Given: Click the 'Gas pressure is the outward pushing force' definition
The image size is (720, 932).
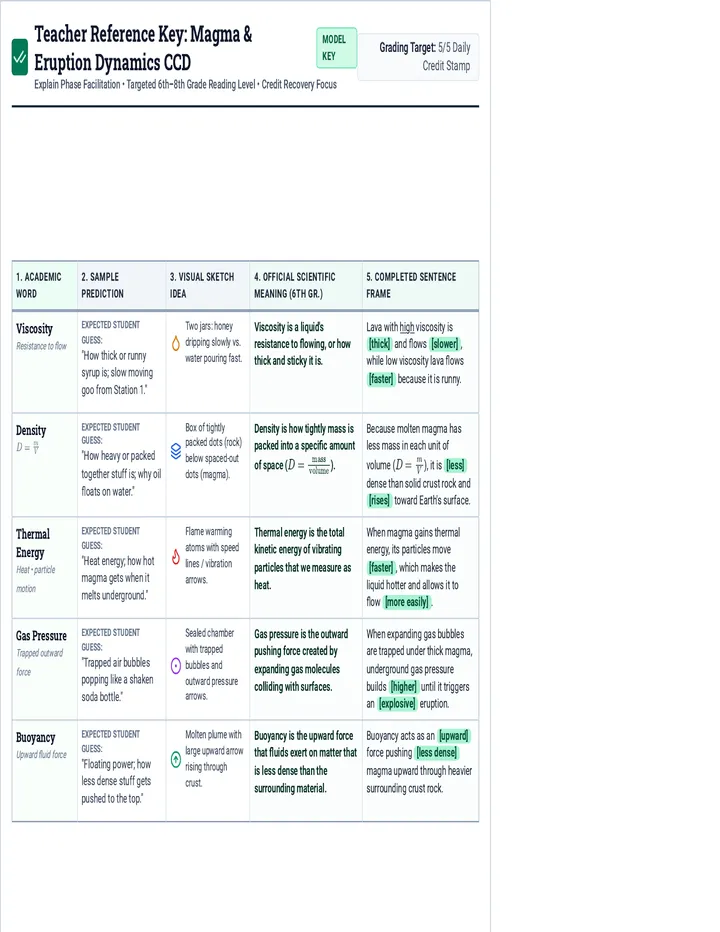Looking at the screenshot, I should tap(301, 660).
